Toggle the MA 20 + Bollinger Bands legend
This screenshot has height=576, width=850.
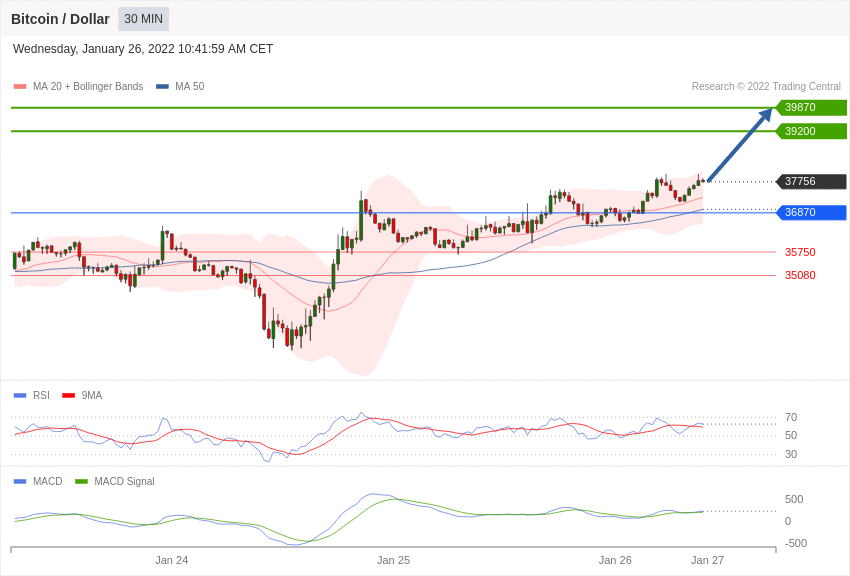[79, 86]
